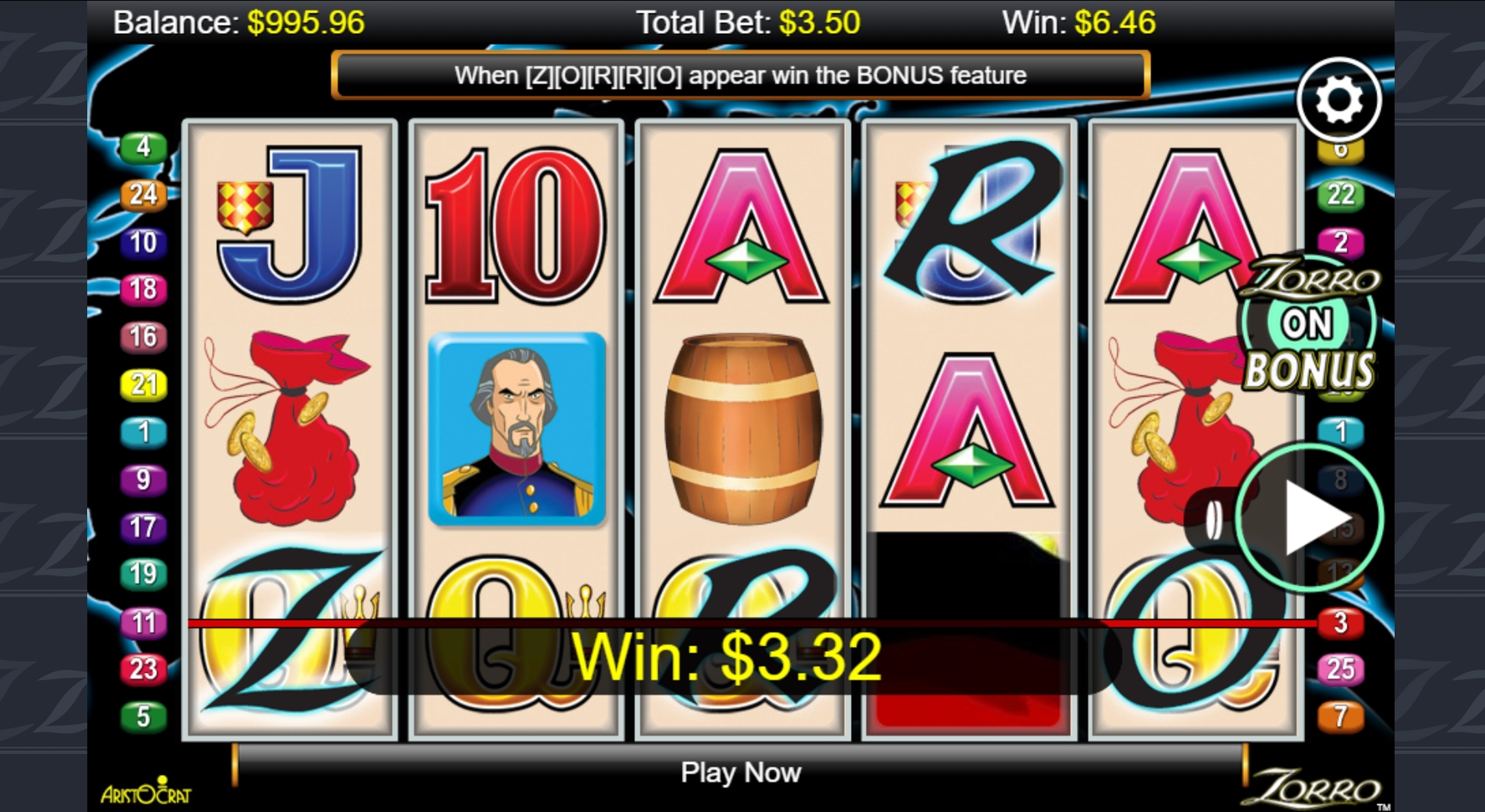Click the Total Bet amount $3.50
Viewport: 1485px width, 812px height.
coord(819,23)
